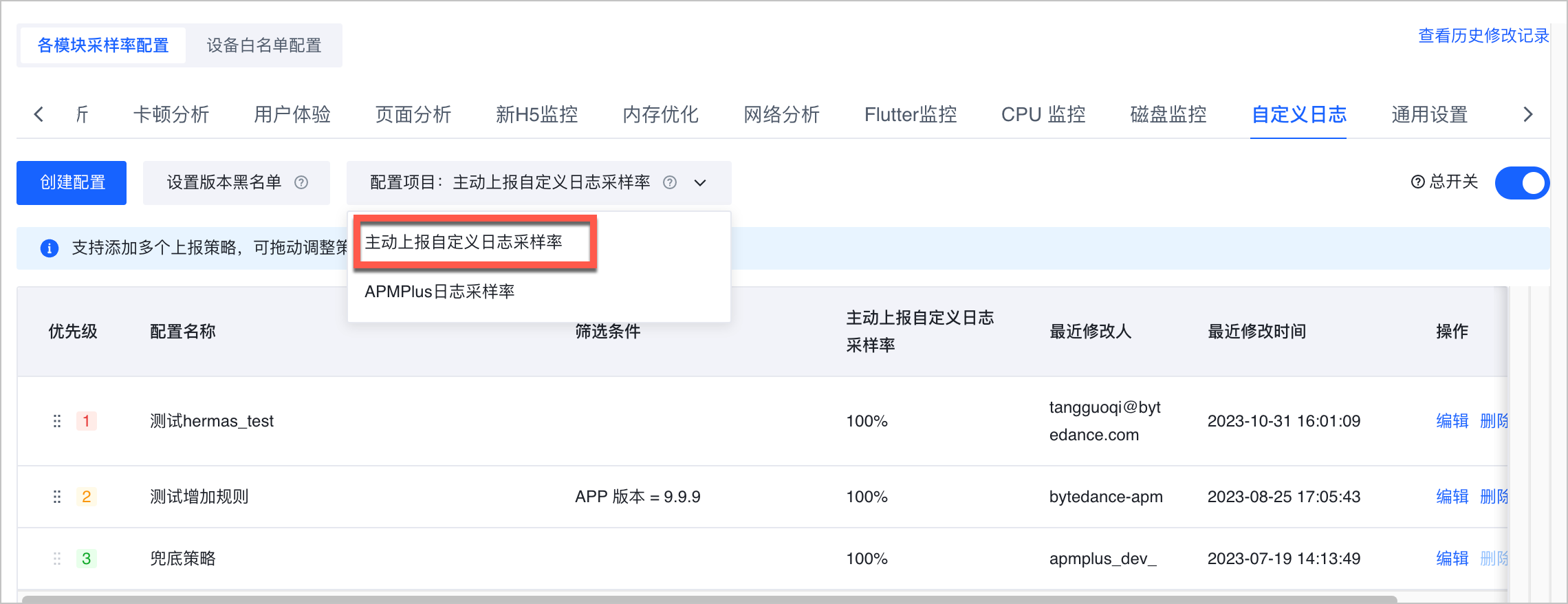Click 删除 for 测试hermas_test row
The image size is (1568, 604).
(x=1494, y=421)
